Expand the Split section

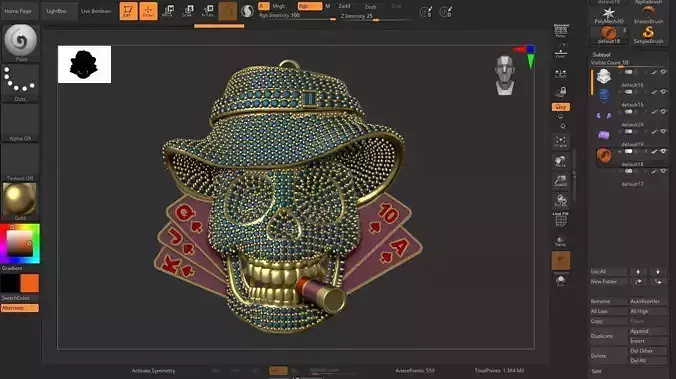pos(597,371)
